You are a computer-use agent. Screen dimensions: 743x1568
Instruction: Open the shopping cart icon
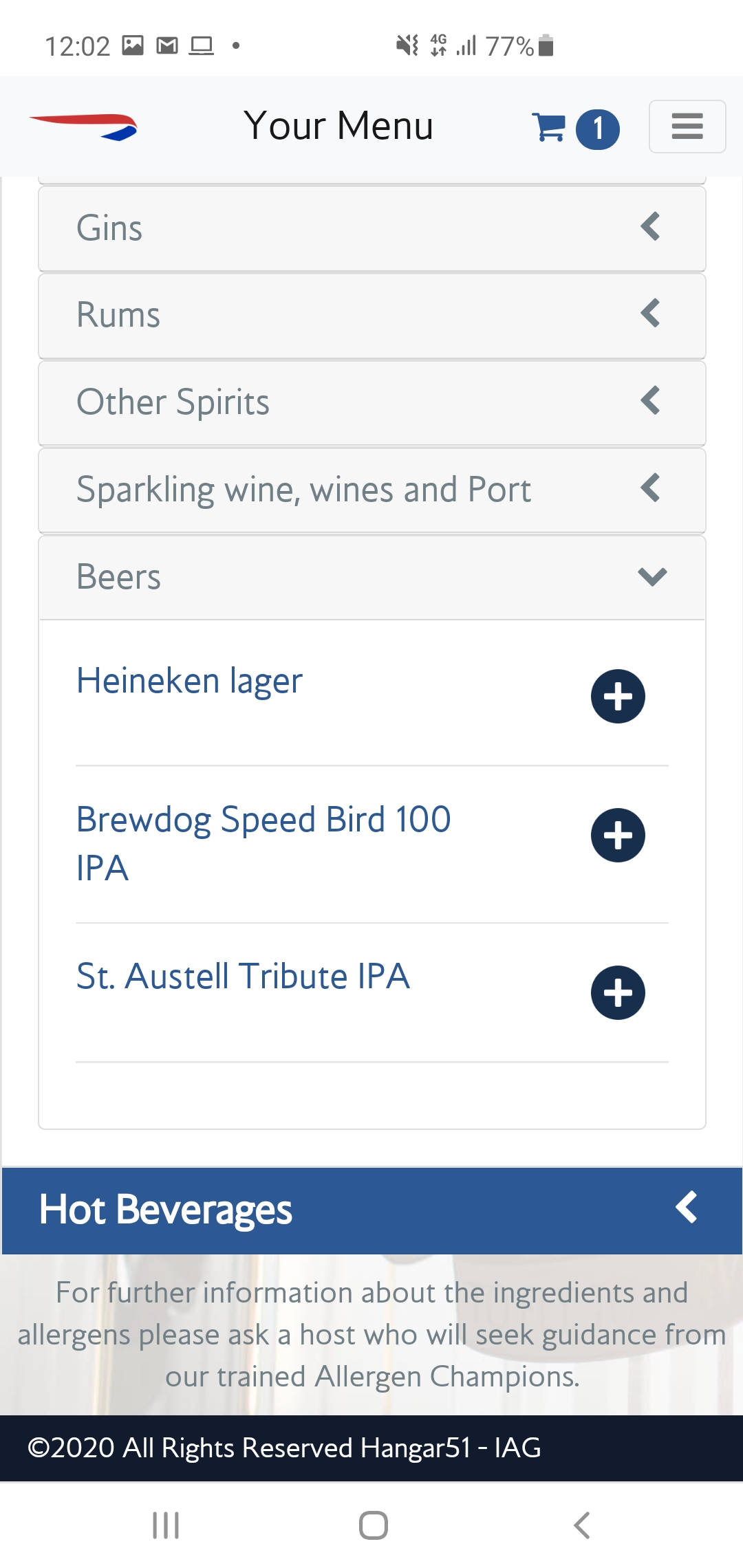coord(548,127)
